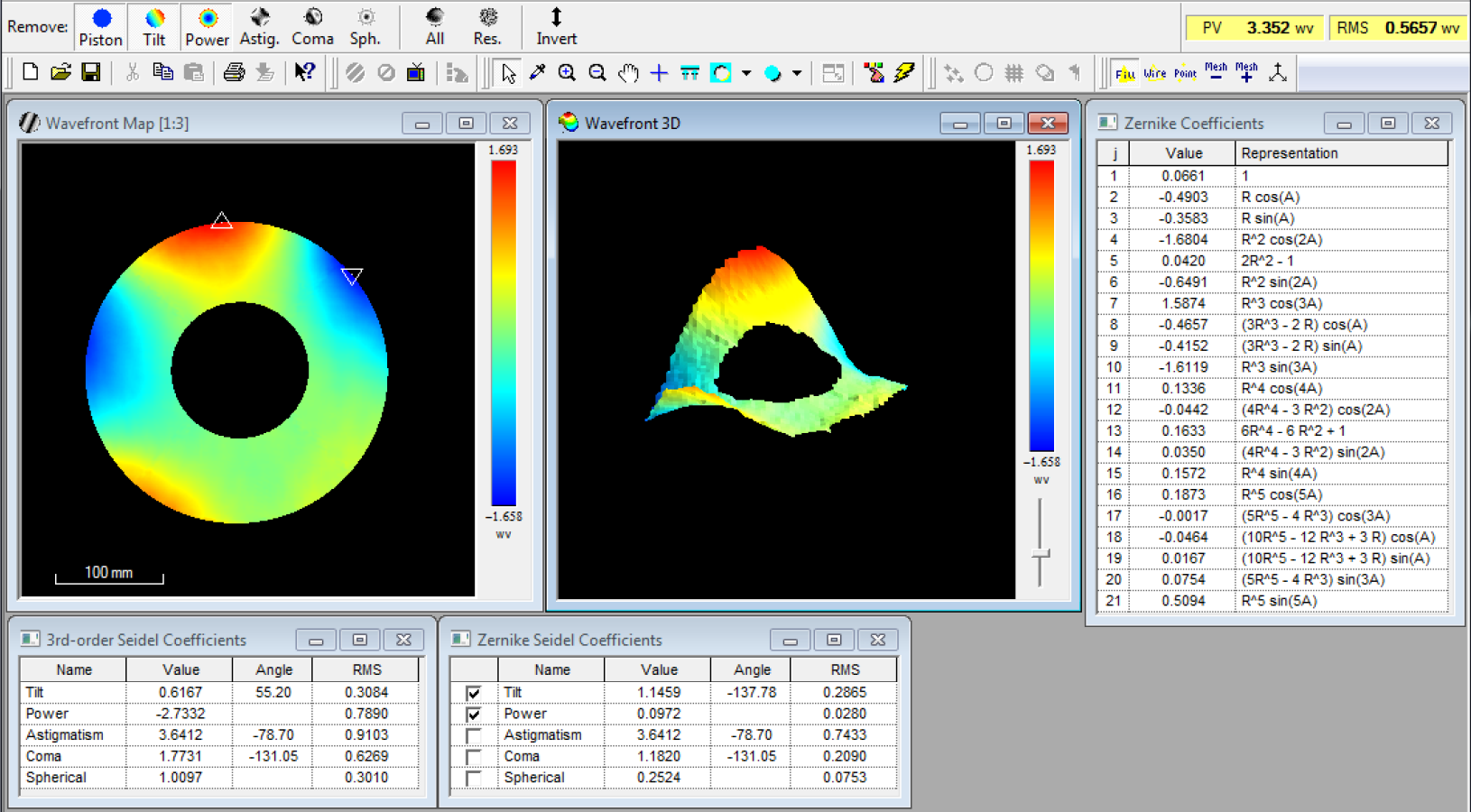This screenshot has width=1471, height=812.
Task: Switch 3D view to Wire mode
Action: (1154, 73)
